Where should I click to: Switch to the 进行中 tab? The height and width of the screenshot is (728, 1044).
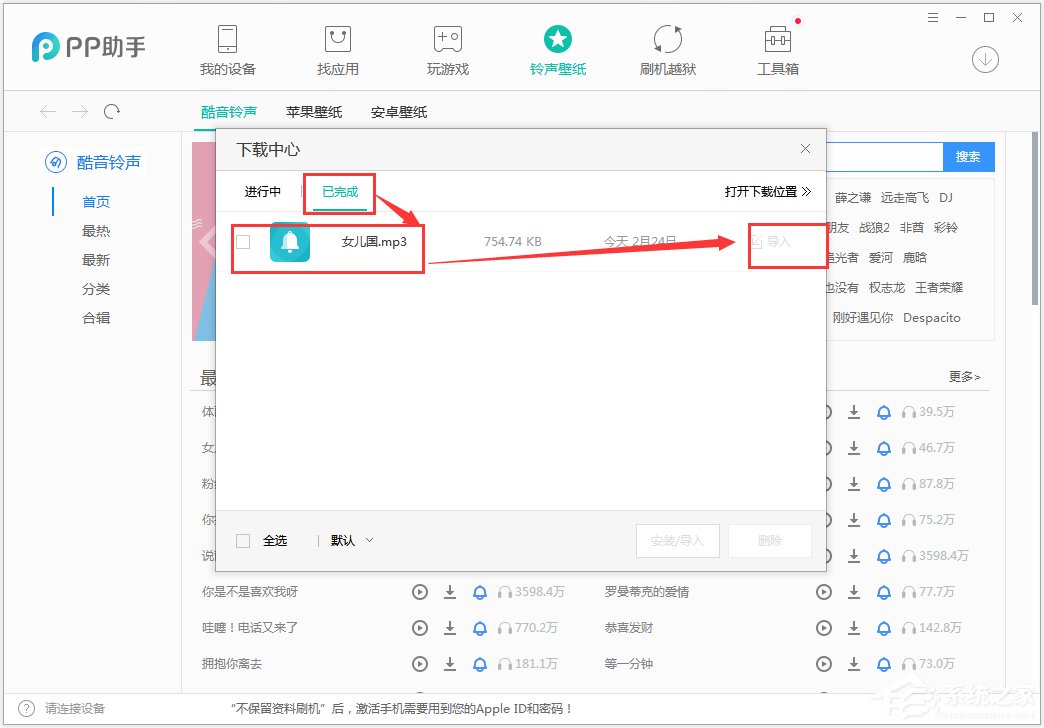tap(261, 190)
